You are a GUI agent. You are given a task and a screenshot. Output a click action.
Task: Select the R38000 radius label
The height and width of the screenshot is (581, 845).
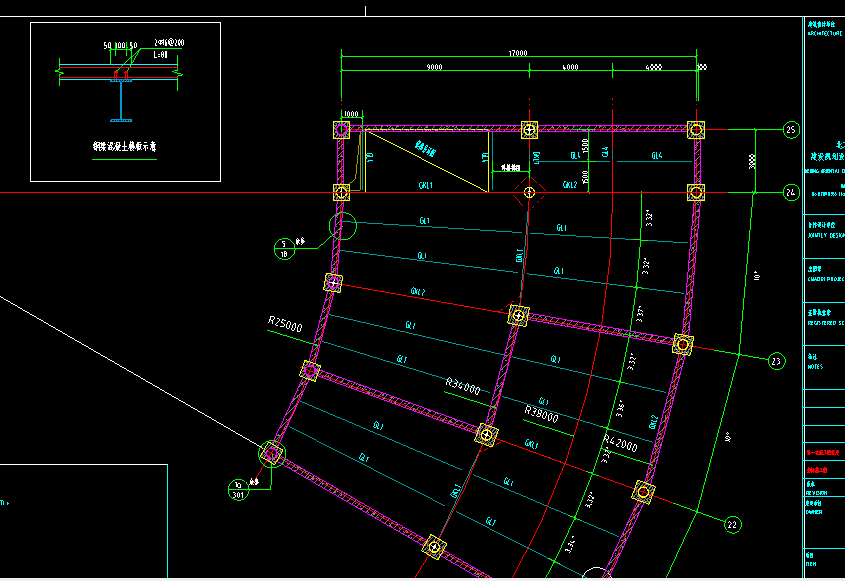pyautogui.click(x=541, y=414)
